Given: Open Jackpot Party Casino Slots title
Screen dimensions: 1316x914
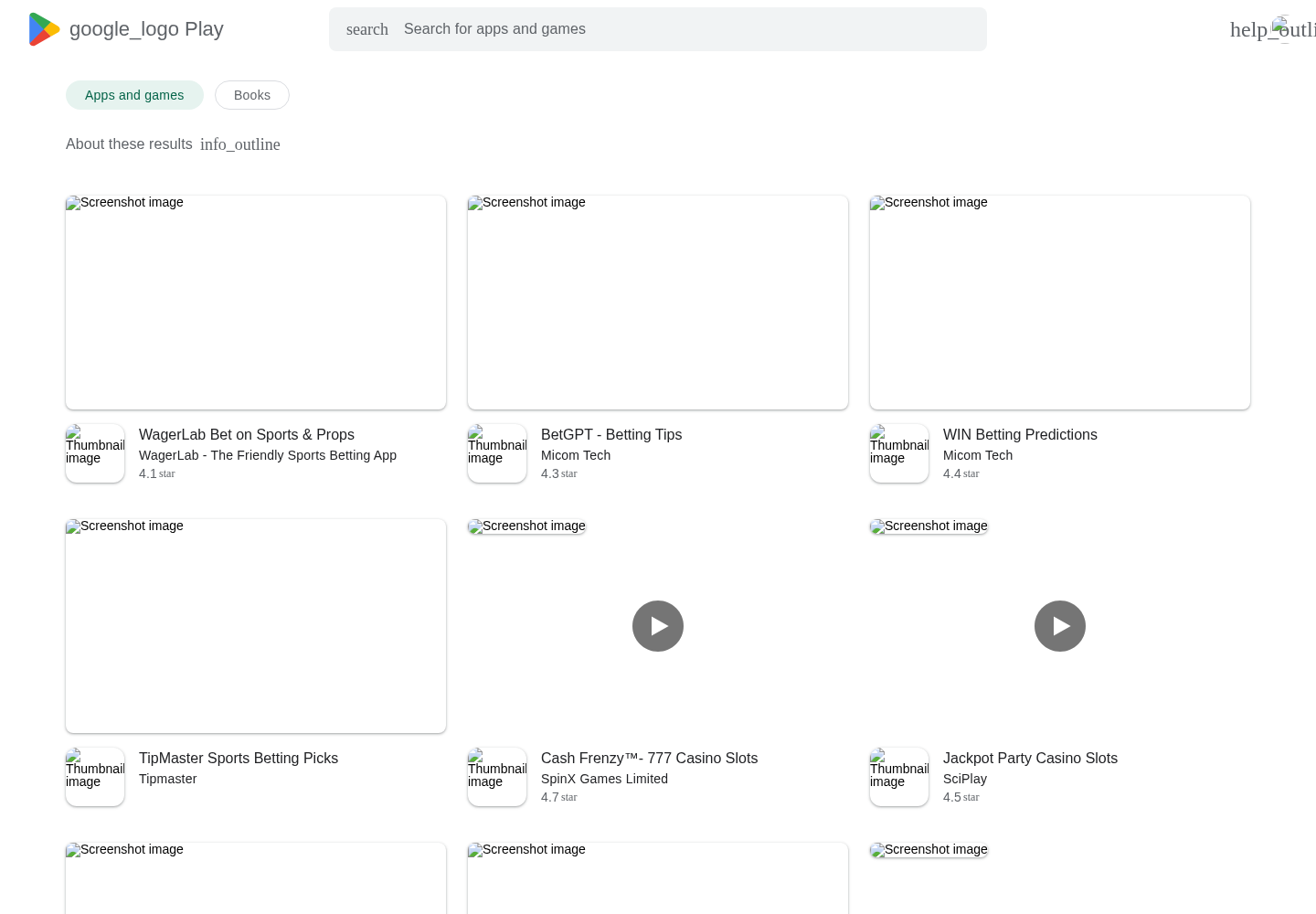Looking at the screenshot, I should 1030,759.
